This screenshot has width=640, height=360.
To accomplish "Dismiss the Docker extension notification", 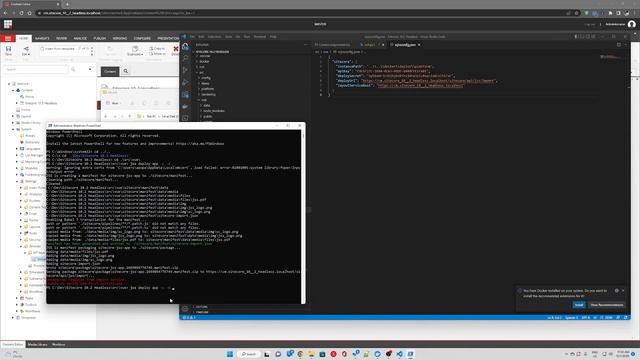I will tap(623, 291).
